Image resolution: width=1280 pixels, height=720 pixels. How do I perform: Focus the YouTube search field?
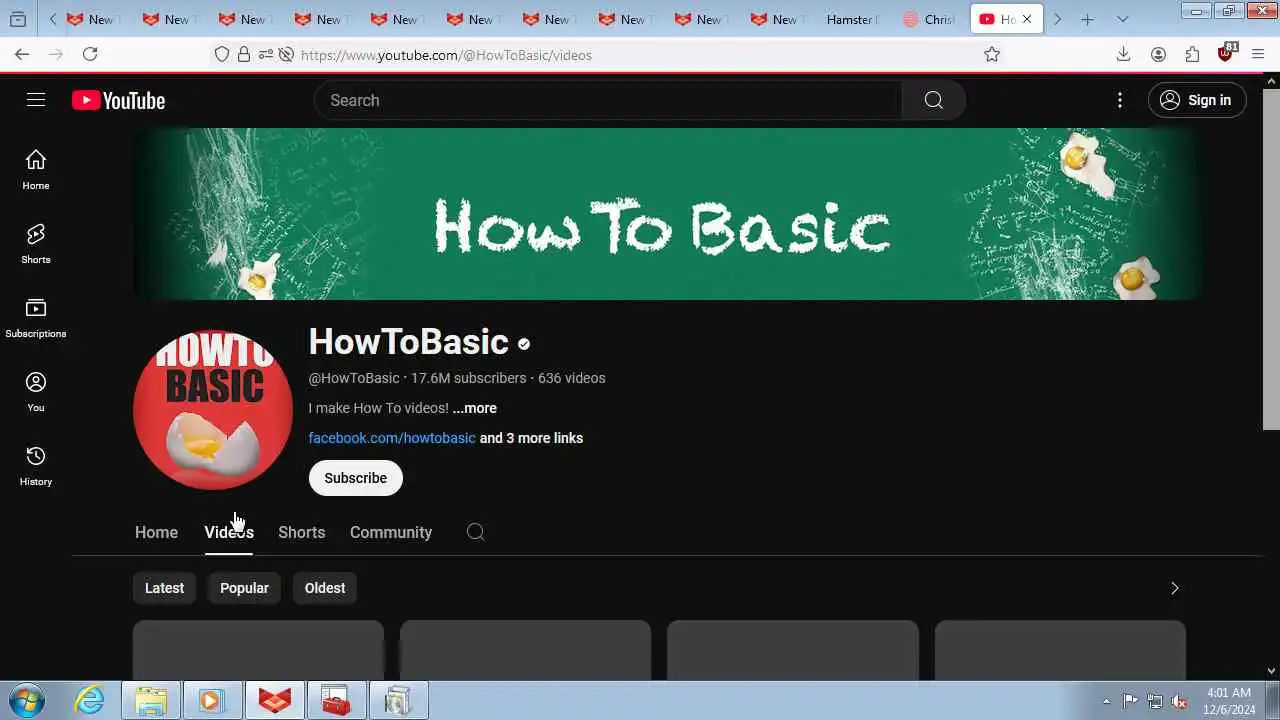point(608,100)
